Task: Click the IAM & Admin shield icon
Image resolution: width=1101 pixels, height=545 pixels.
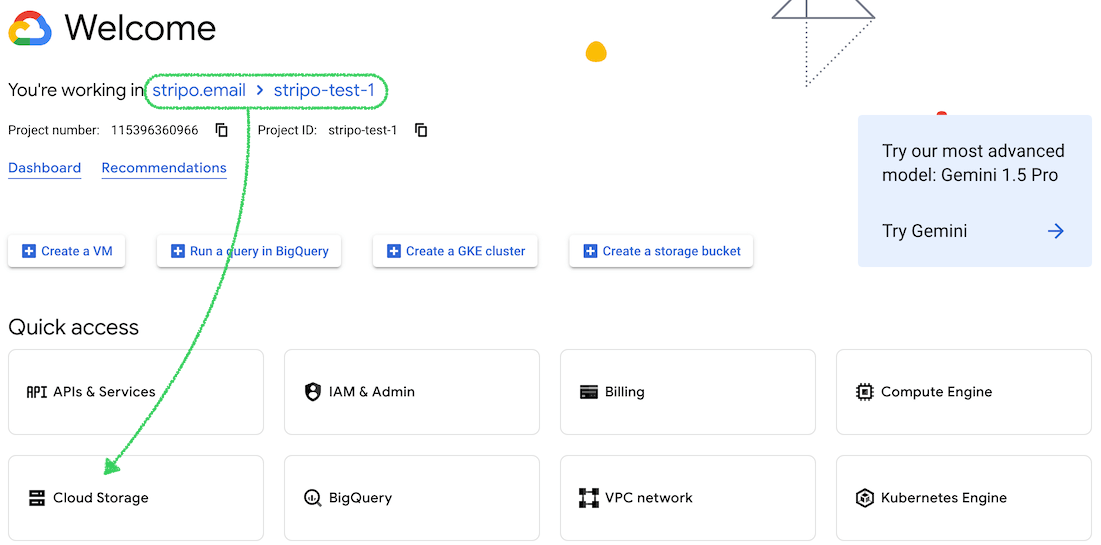Action: [x=313, y=392]
